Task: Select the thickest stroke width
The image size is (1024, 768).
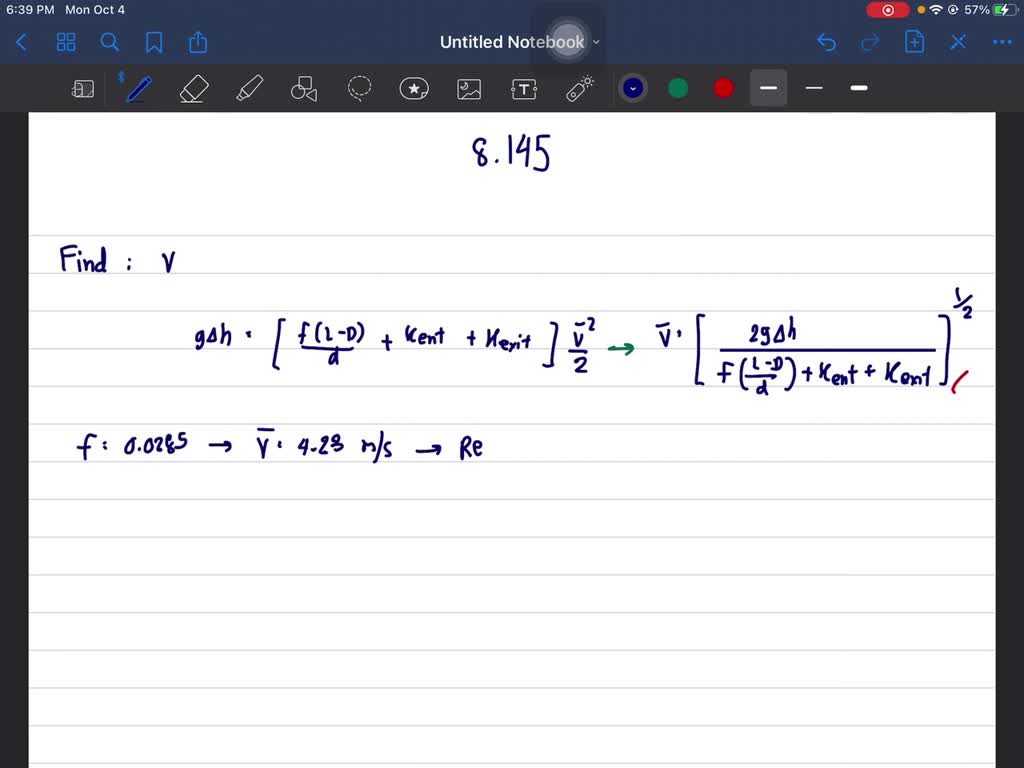Action: pyautogui.click(x=859, y=88)
